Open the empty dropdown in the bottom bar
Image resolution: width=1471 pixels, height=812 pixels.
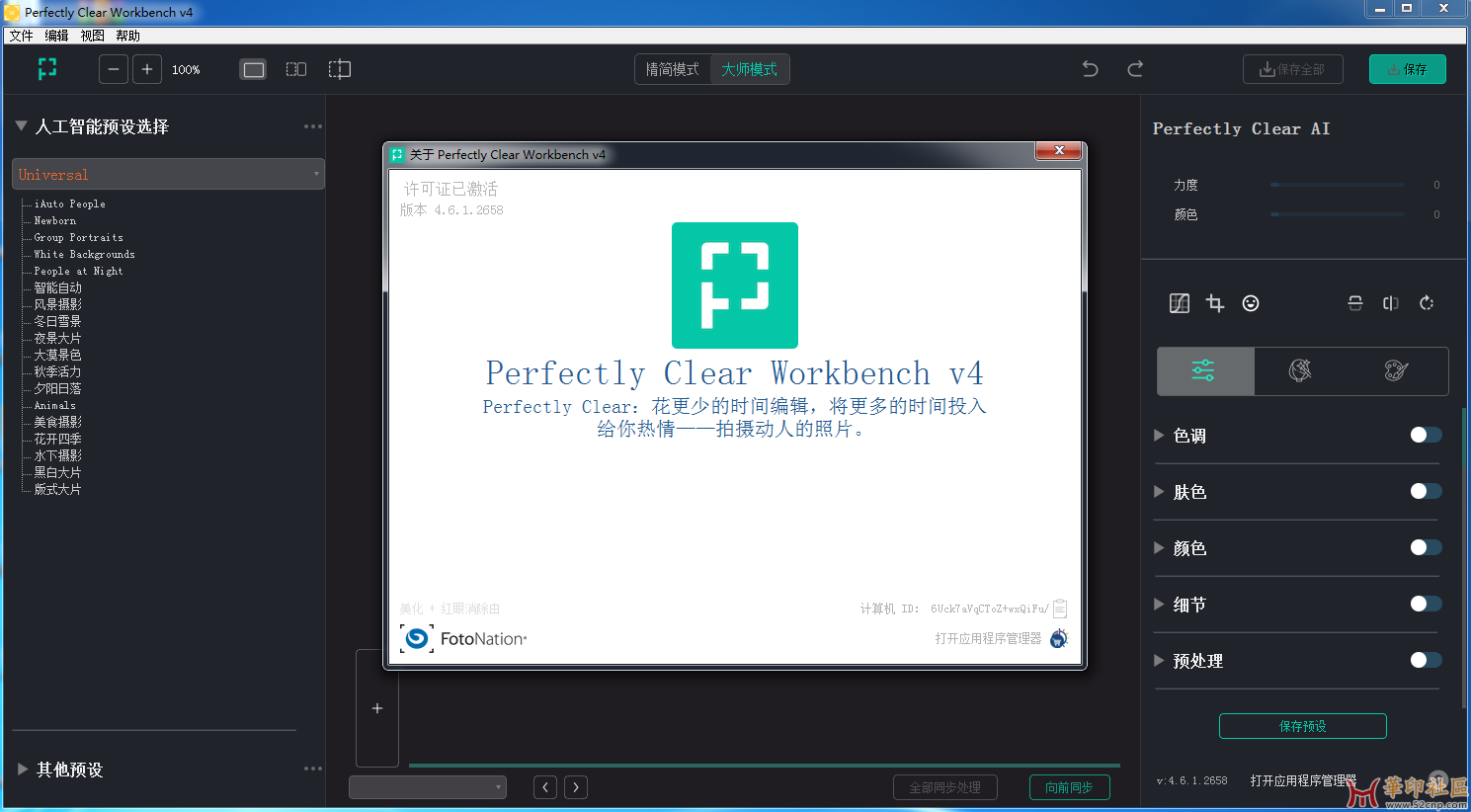click(x=428, y=787)
